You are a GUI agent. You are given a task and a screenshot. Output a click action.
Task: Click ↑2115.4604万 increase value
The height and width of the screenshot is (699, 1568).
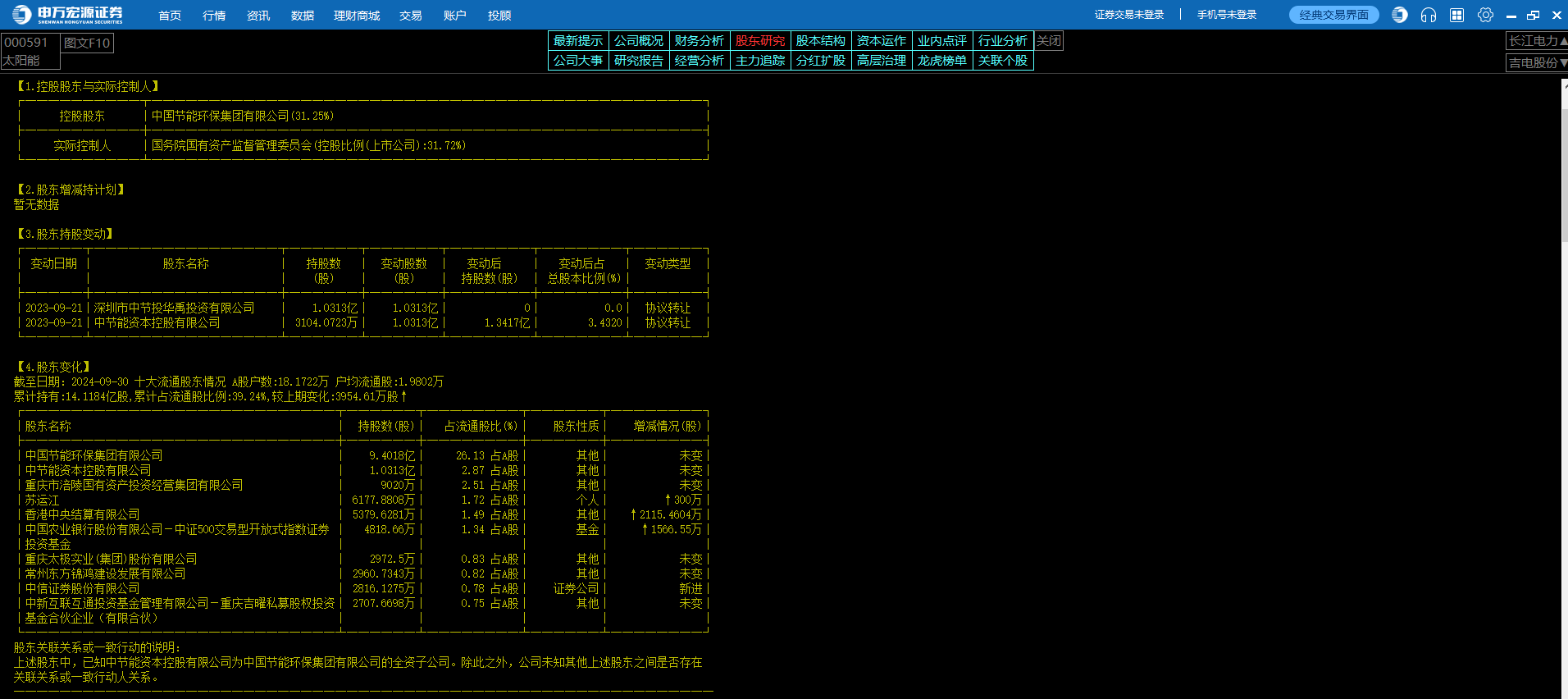point(666,514)
